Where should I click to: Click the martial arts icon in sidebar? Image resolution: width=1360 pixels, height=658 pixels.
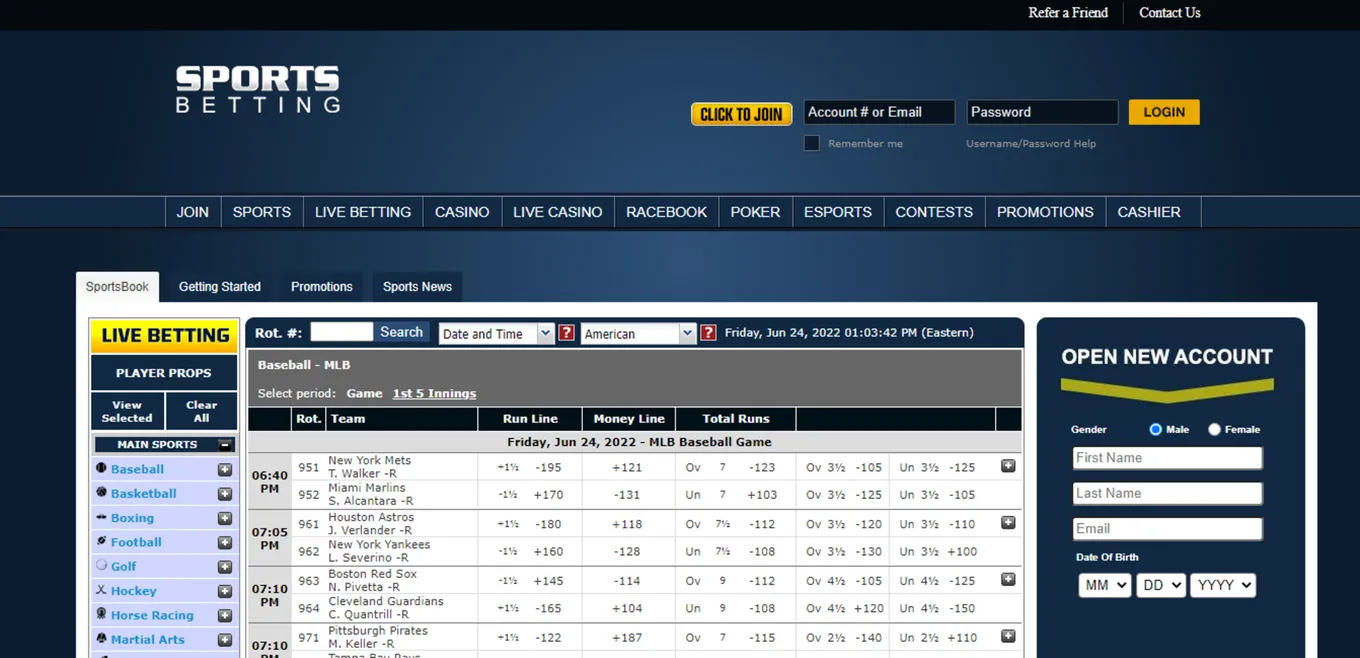(x=101, y=638)
